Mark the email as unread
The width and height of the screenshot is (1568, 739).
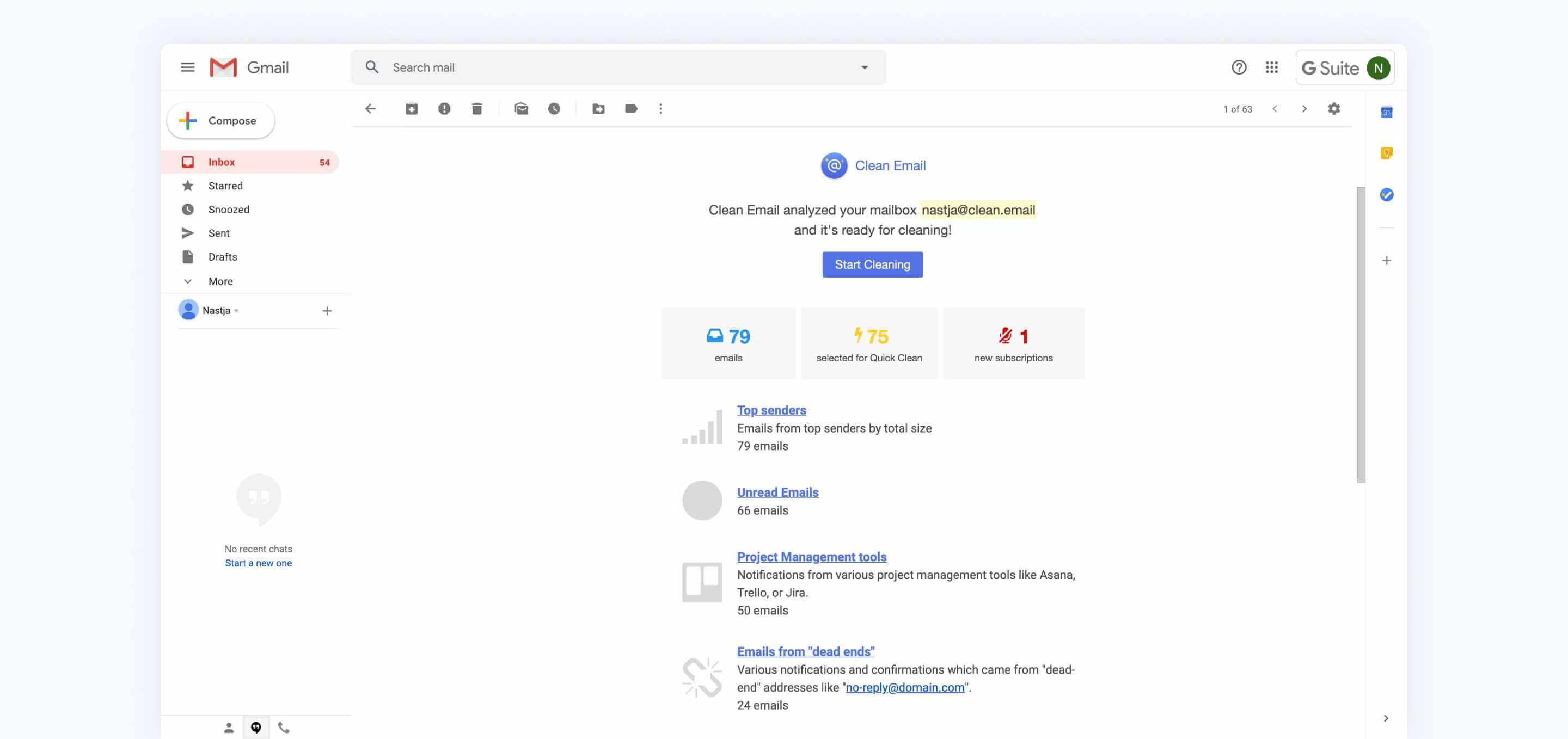tap(522, 108)
